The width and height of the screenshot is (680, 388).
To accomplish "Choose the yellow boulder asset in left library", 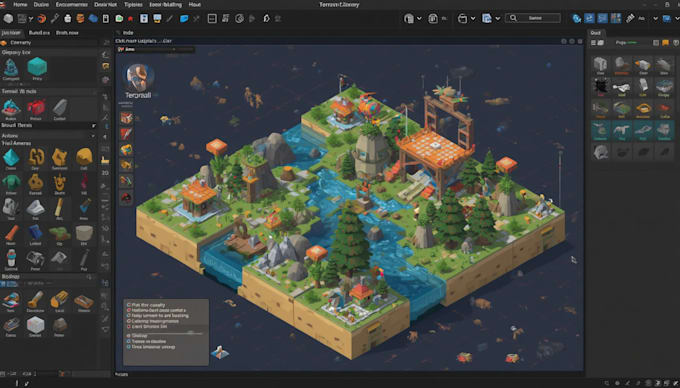I will click(x=84, y=157).
